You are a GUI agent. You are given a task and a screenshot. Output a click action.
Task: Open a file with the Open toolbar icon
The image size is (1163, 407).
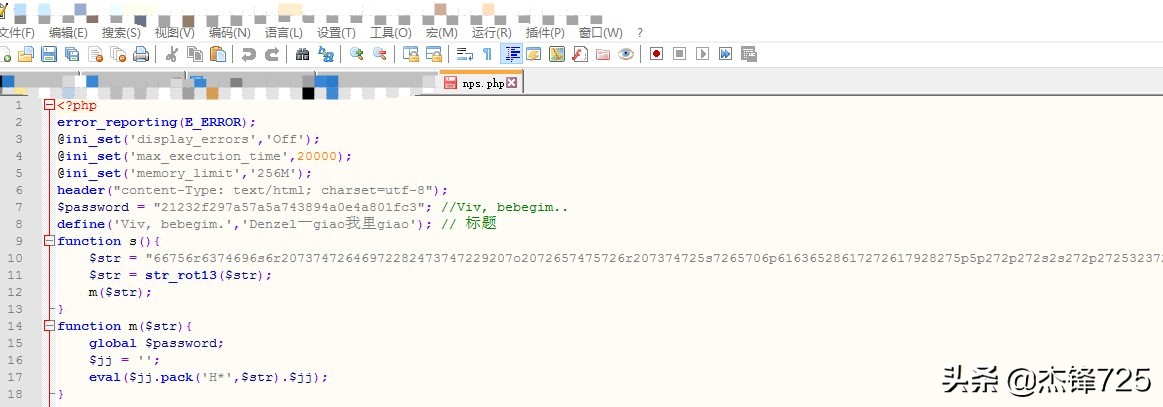point(26,53)
